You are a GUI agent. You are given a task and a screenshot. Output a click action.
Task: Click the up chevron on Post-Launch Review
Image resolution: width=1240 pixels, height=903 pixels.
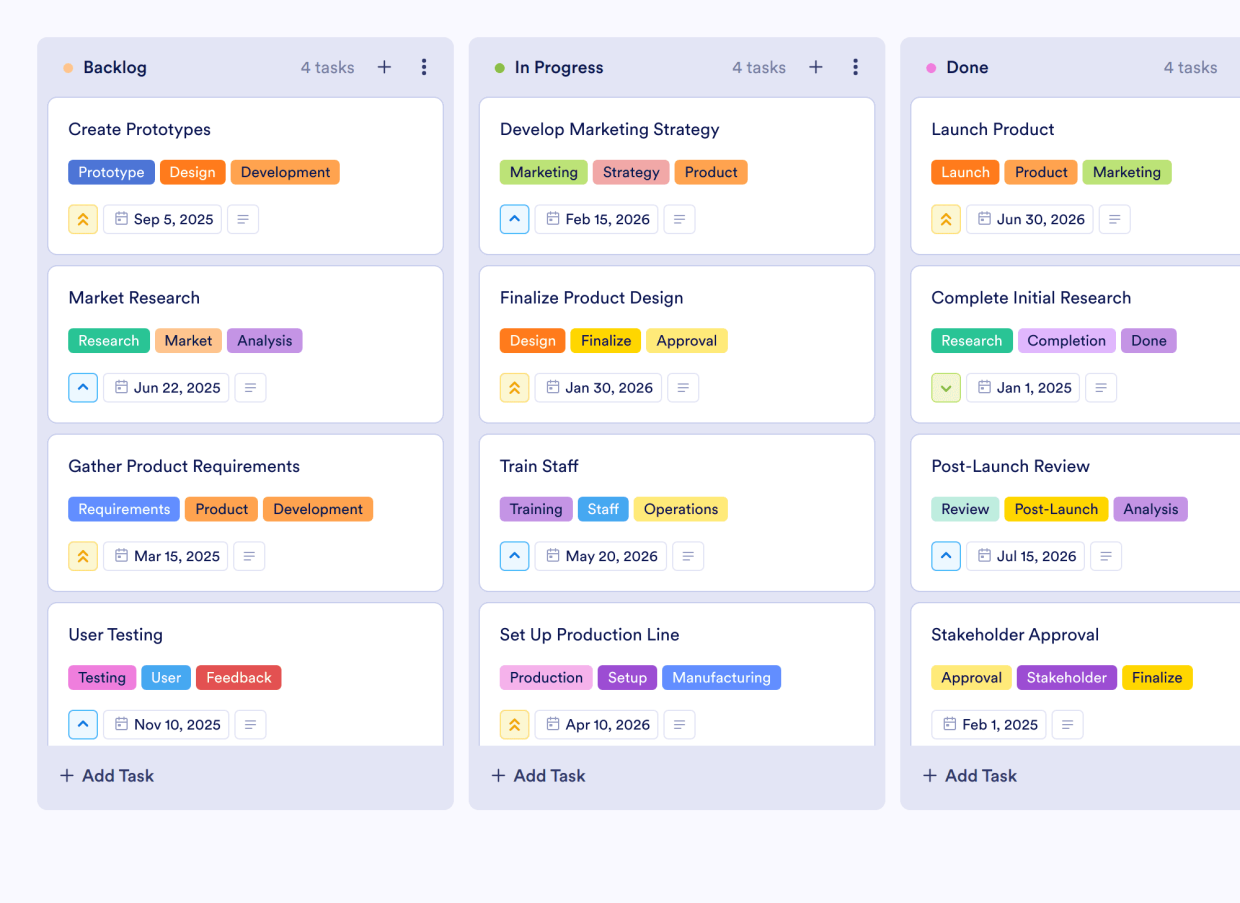click(946, 556)
